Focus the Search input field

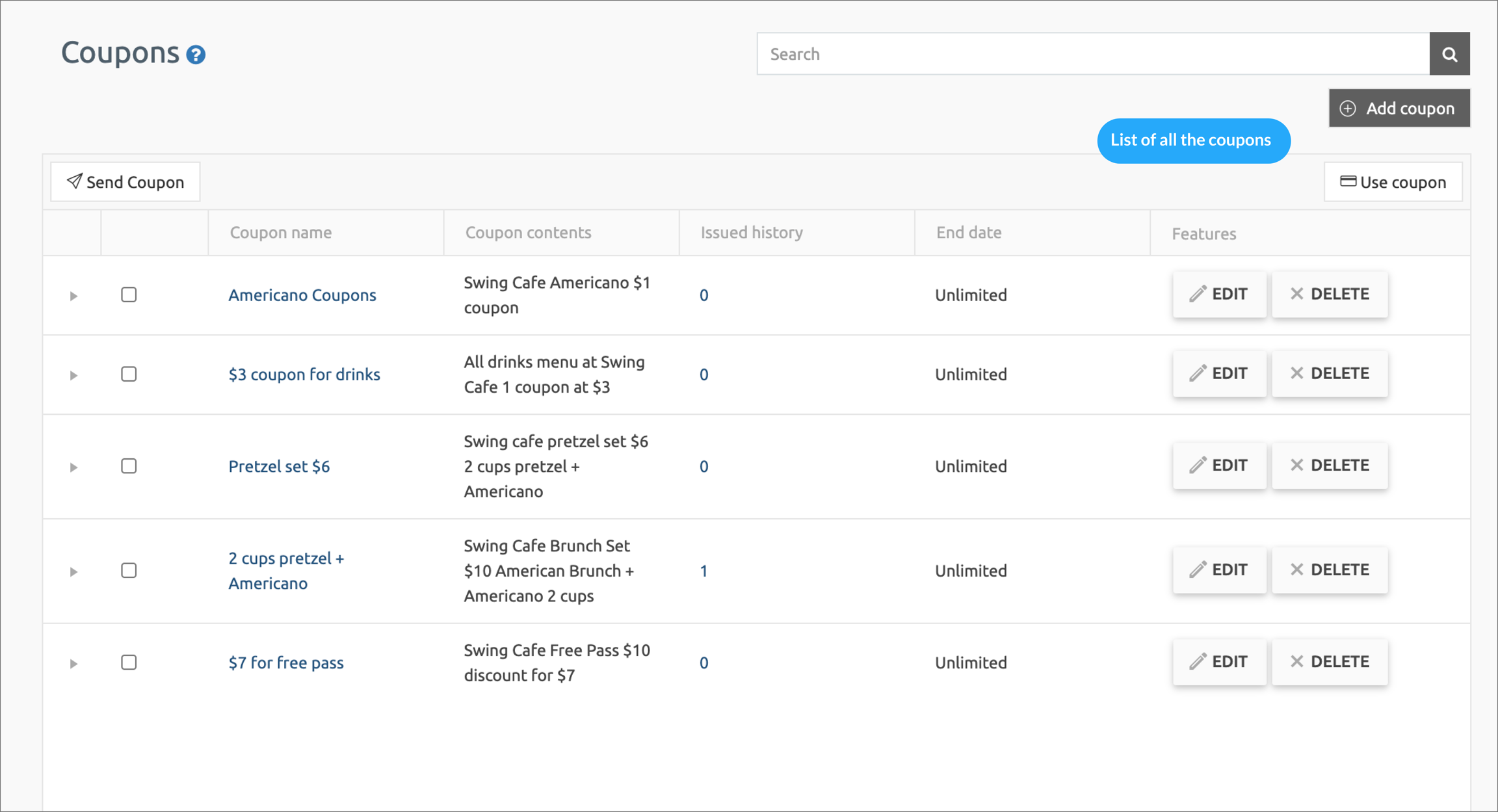tap(1092, 54)
